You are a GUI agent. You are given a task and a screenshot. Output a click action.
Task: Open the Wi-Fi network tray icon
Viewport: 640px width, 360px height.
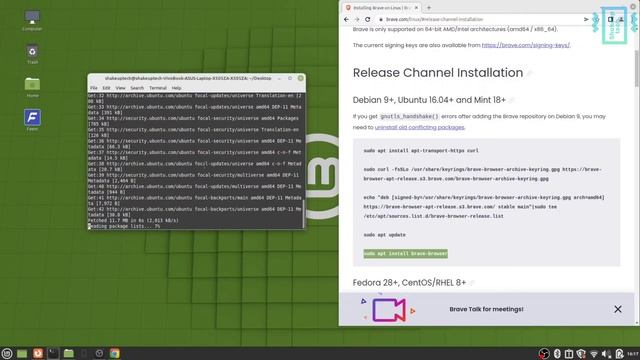point(594,354)
